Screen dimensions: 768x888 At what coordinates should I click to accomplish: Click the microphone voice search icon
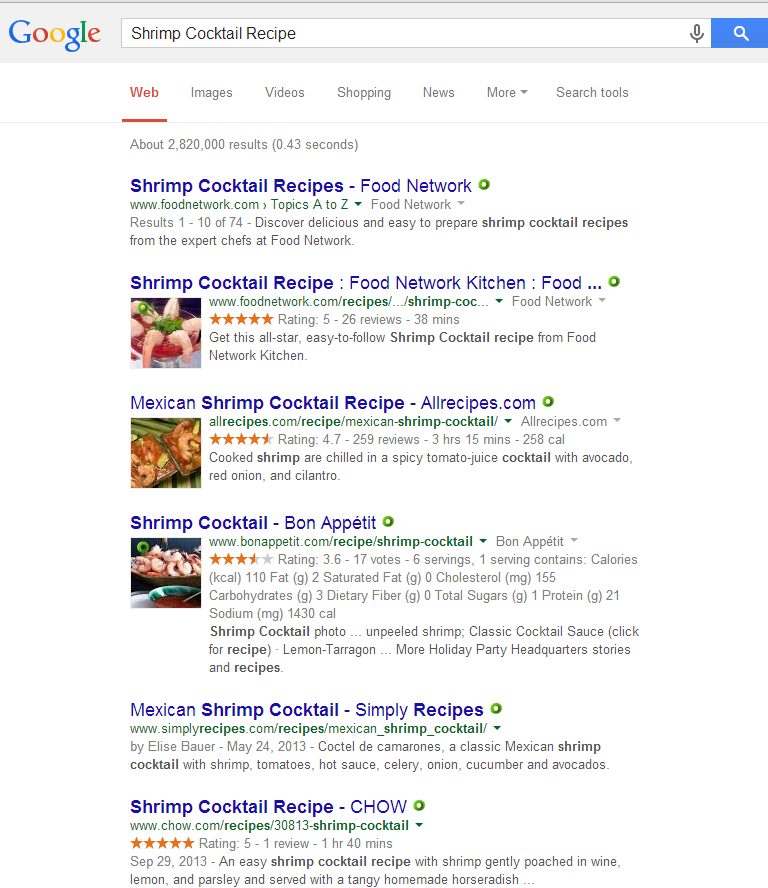click(697, 33)
